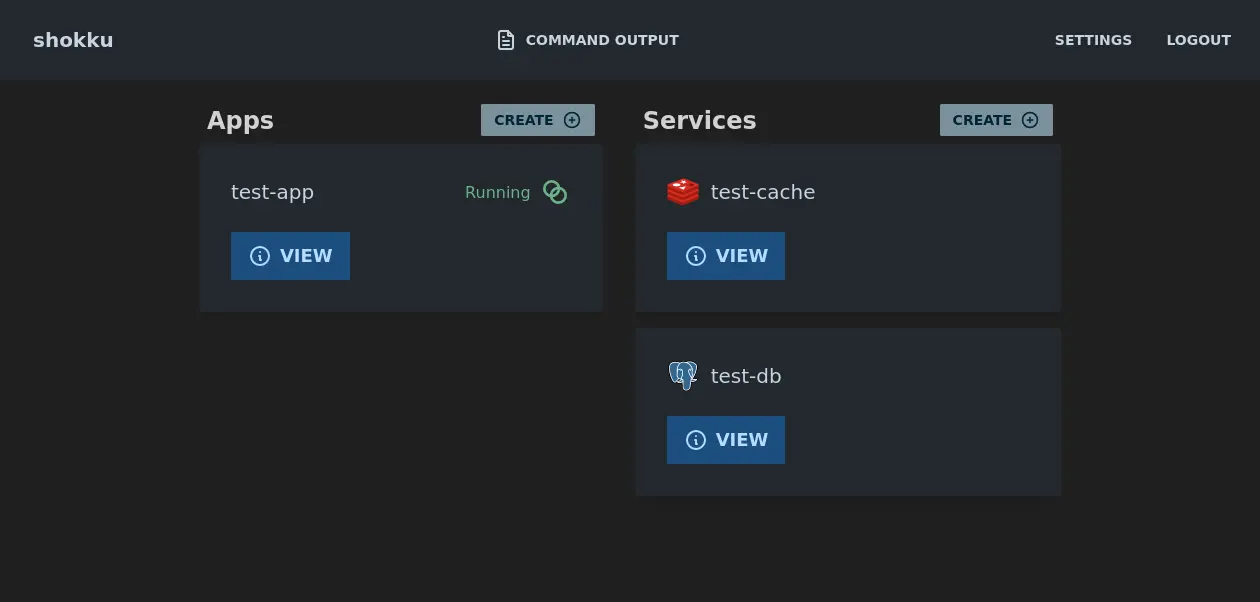
Task: Click the red Redis icon for test-cache
Action: (683, 192)
